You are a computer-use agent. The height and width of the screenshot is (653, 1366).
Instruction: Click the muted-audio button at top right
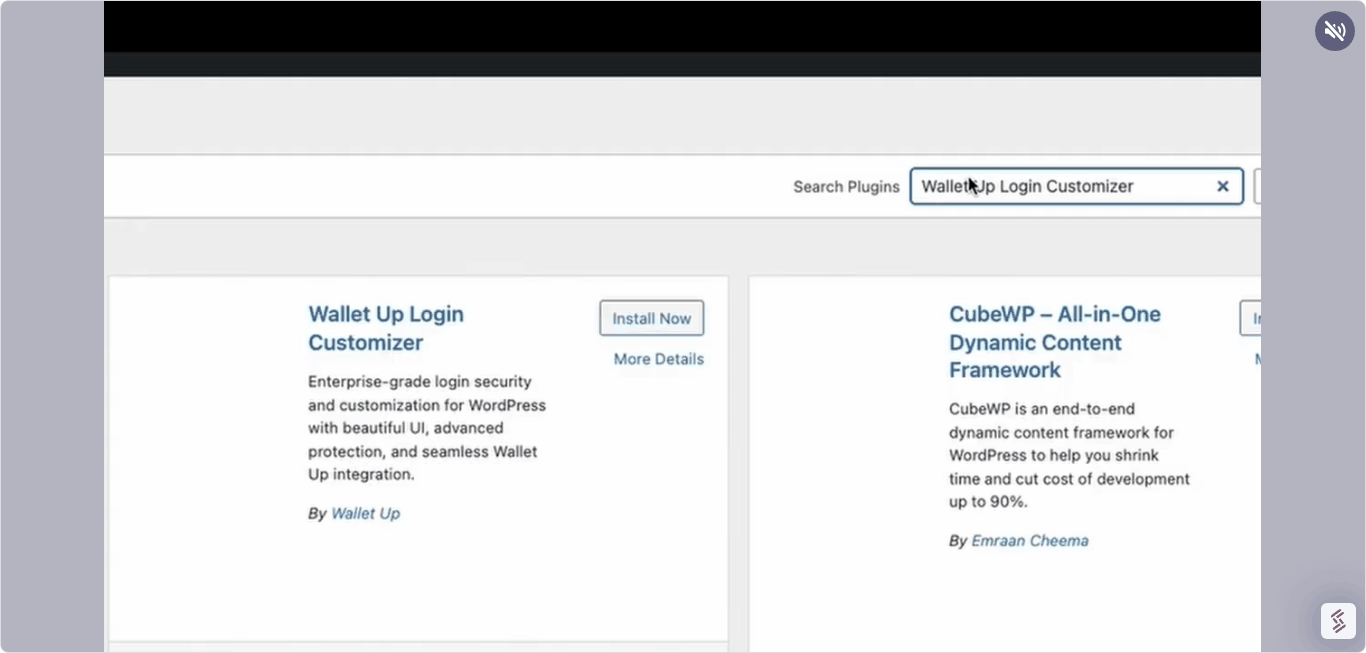(1335, 30)
